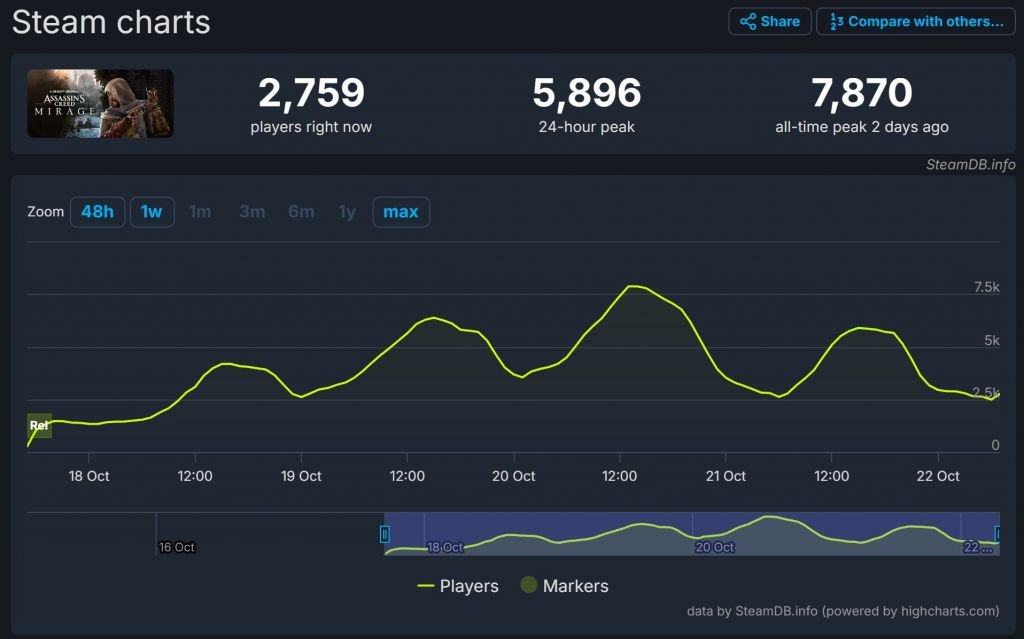Toggle the Players series in legend
Screen dimensions: 1024x639
tap(458, 586)
